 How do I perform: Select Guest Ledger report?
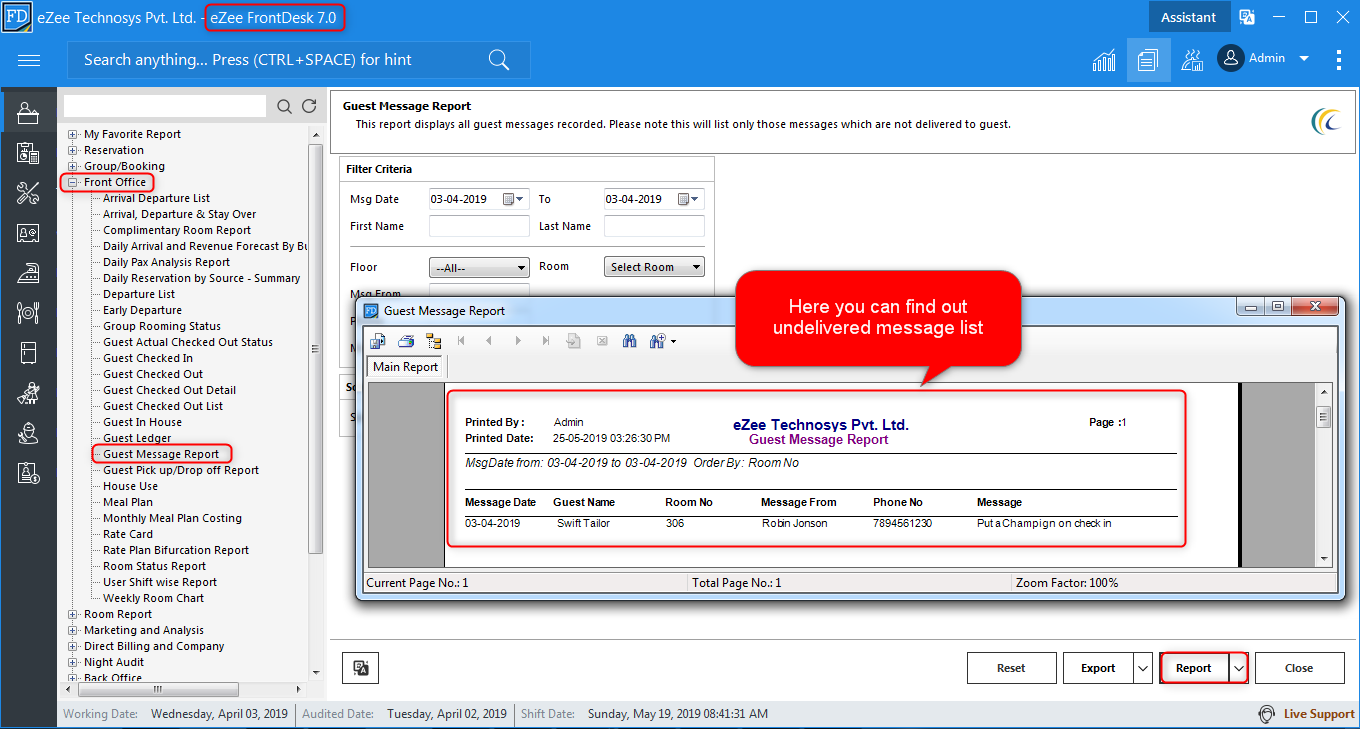(x=137, y=438)
